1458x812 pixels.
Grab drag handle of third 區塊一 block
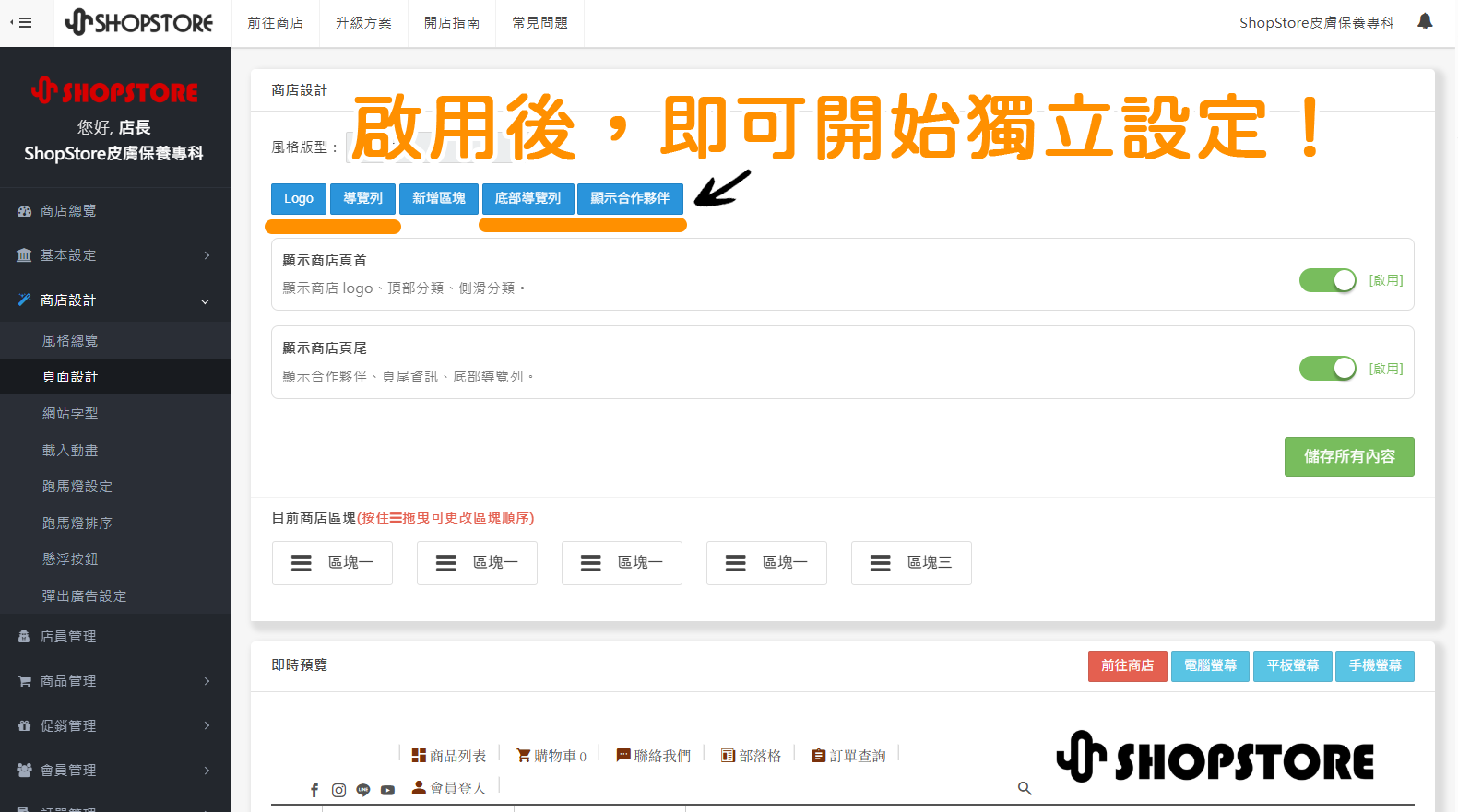tap(591, 563)
